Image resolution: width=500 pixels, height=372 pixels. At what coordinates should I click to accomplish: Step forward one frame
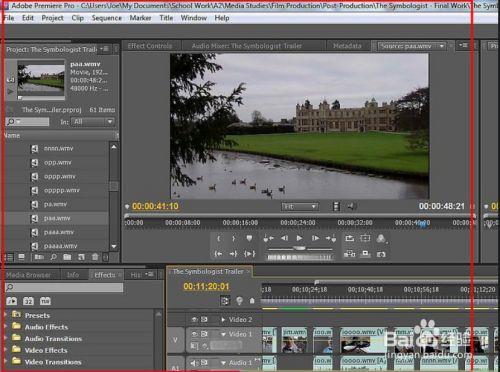pyautogui.click(x=315, y=238)
